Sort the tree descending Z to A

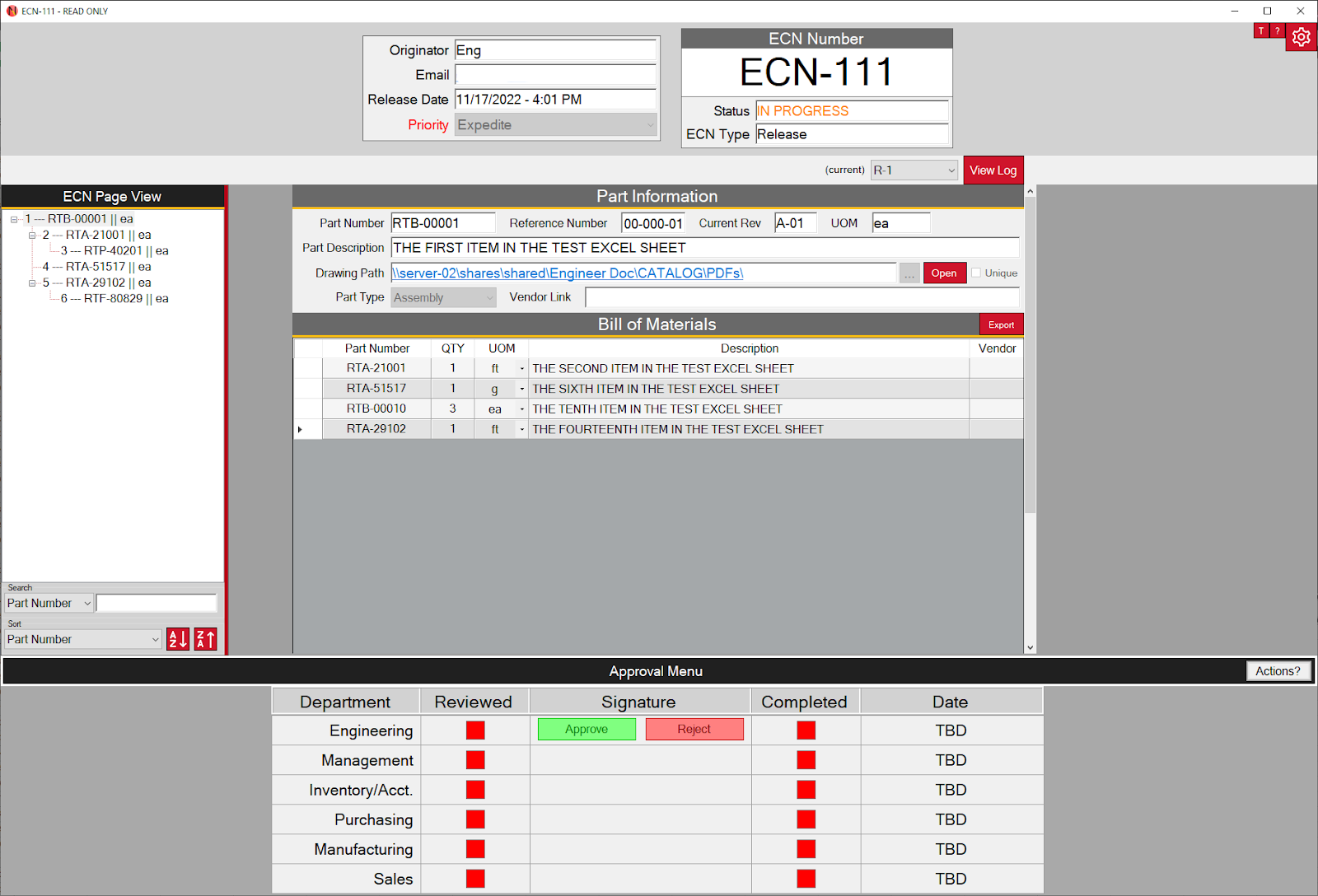pyautogui.click(x=206, y=639)
